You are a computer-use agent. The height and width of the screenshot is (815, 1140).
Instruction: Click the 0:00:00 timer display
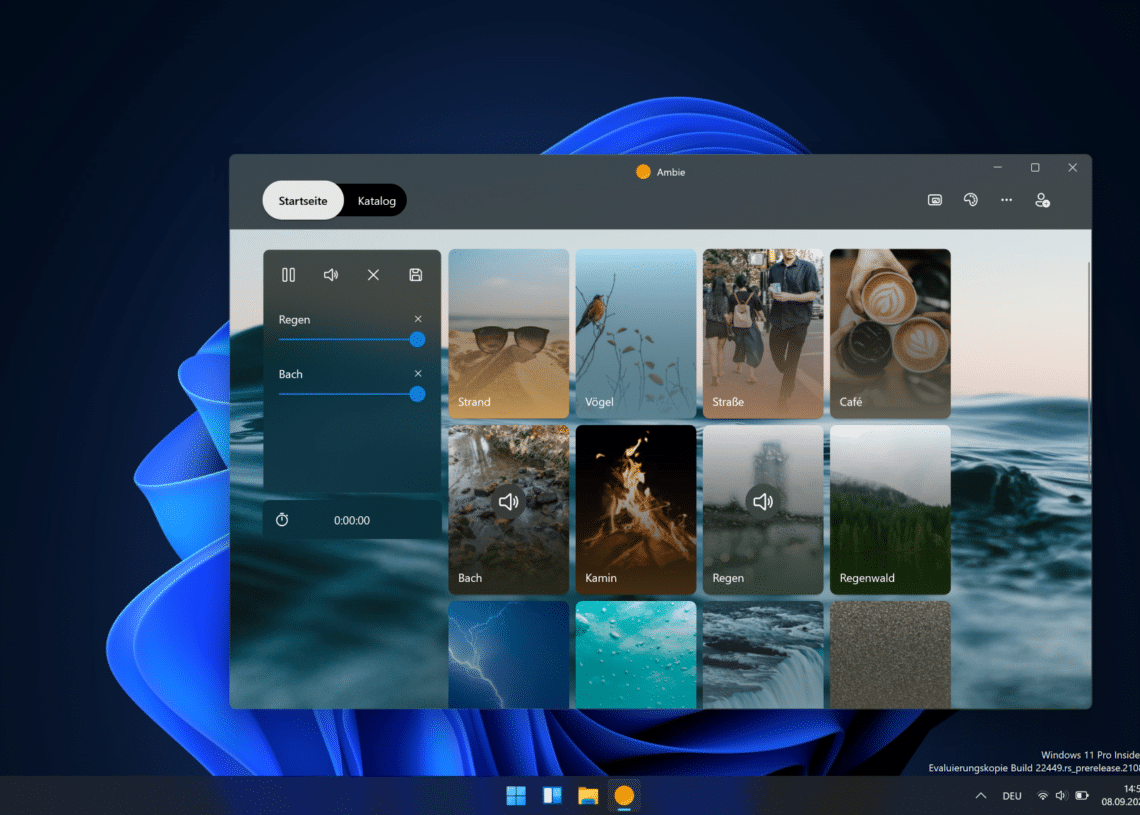[352, 521]
